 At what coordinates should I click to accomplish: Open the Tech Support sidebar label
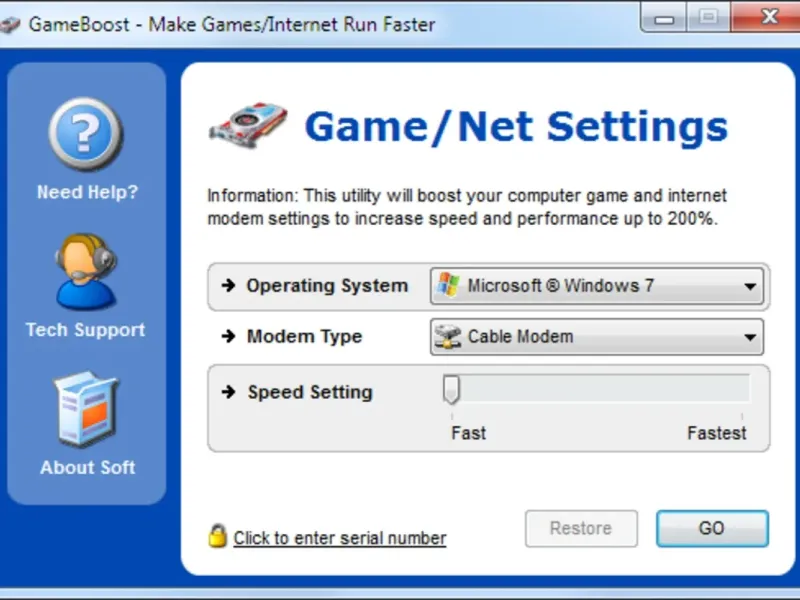point(86,330)
